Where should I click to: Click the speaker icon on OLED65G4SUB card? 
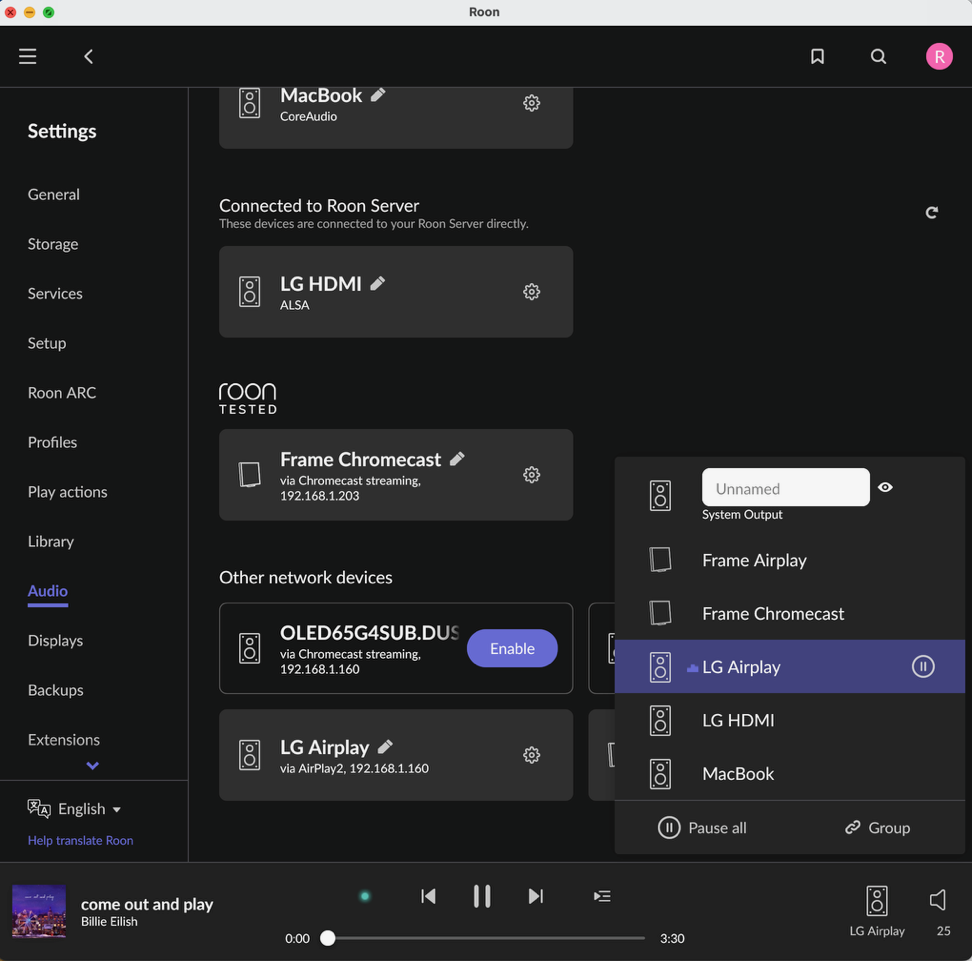pos(250,649)
